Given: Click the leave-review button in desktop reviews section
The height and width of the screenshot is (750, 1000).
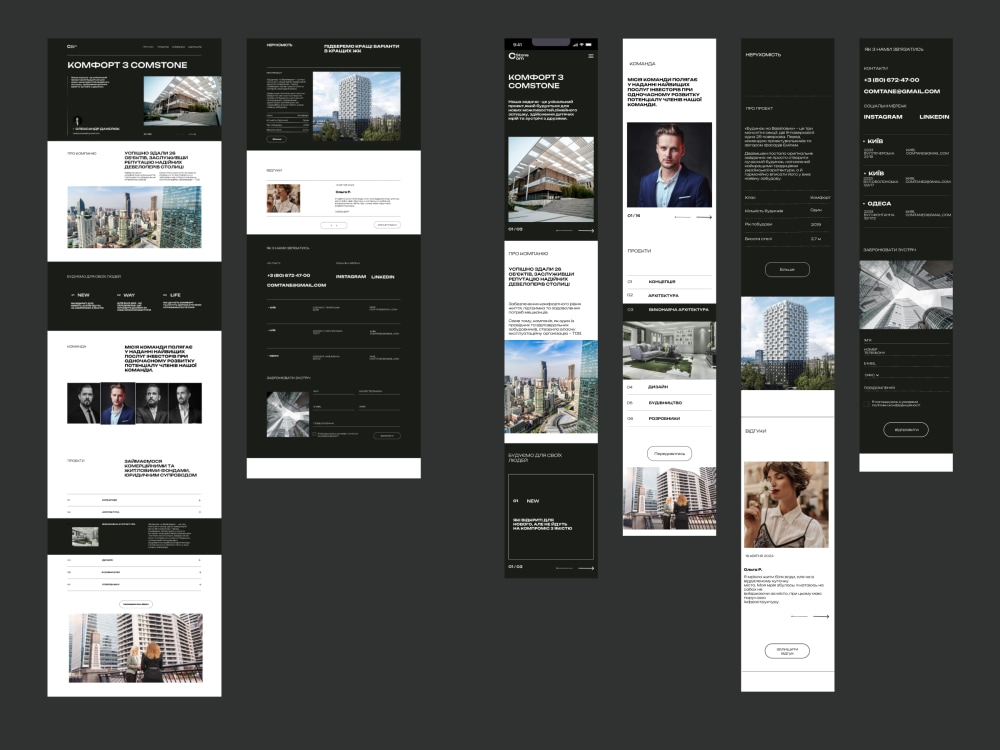Looking at the screenshot, I should coord(387,225).
